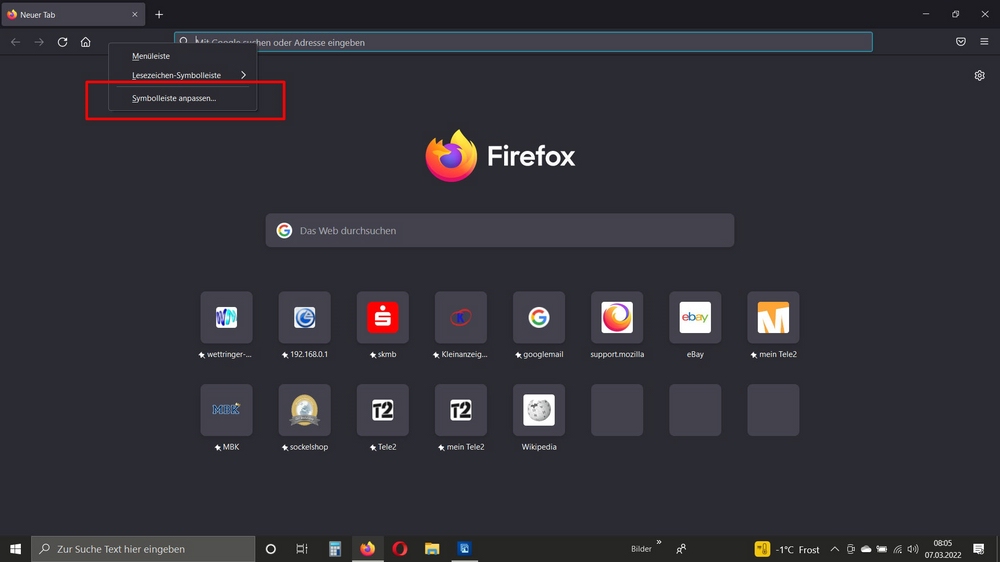1000x562 pixels.
Task: Open the support.mozilla shortcut tile
Action: click(x=617, y=318)
